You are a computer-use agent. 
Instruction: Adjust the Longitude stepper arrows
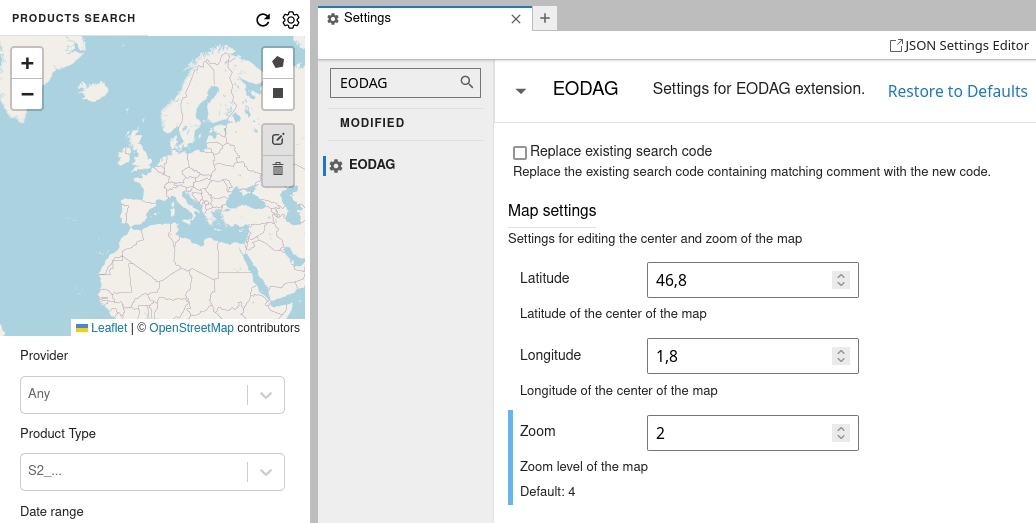point(840,356)
